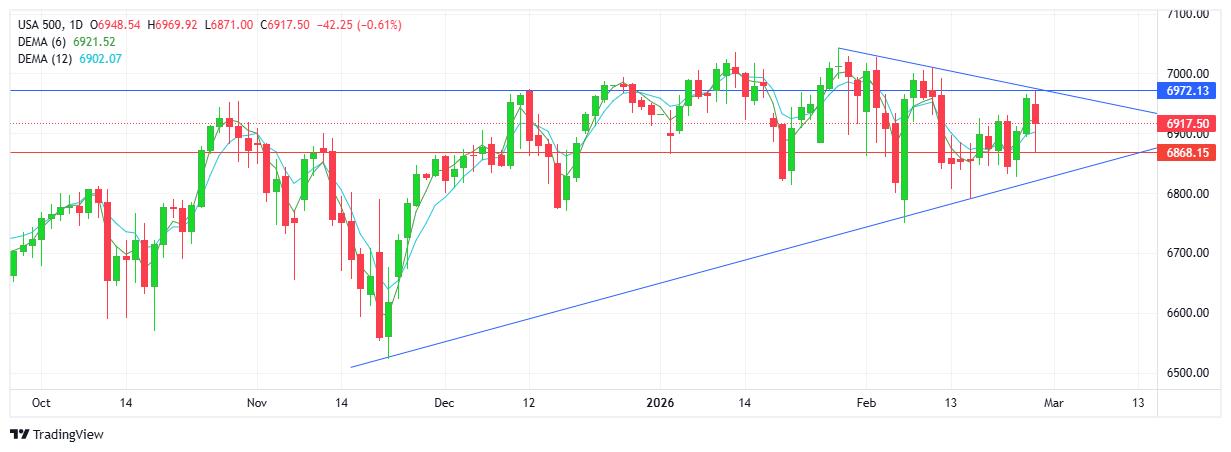Click the Mar label on time axis

coord(1051,403)
